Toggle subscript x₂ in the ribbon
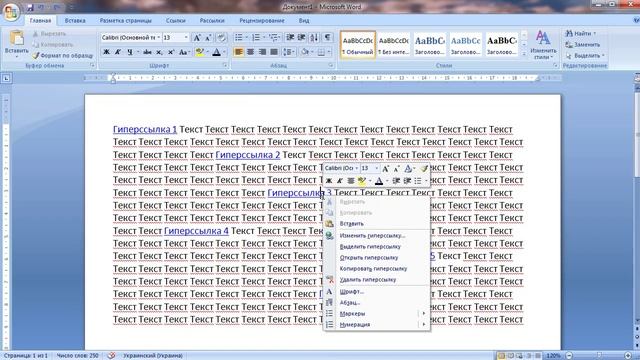 (x=159, y=52)
